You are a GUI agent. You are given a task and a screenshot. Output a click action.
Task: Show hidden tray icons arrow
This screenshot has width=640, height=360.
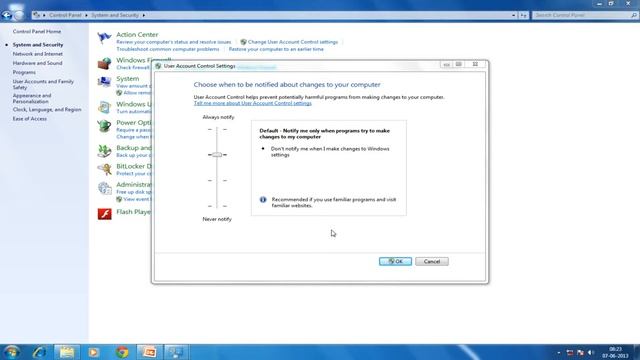(x=559, y=353)
